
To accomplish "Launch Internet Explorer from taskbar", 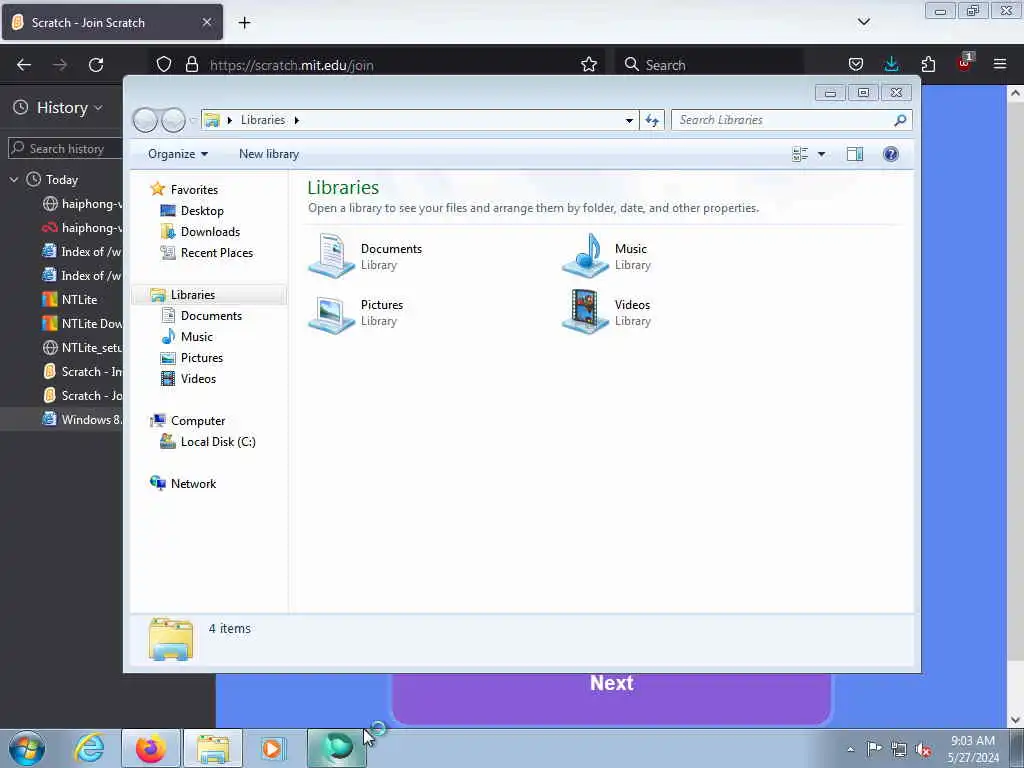I will 89,748.
